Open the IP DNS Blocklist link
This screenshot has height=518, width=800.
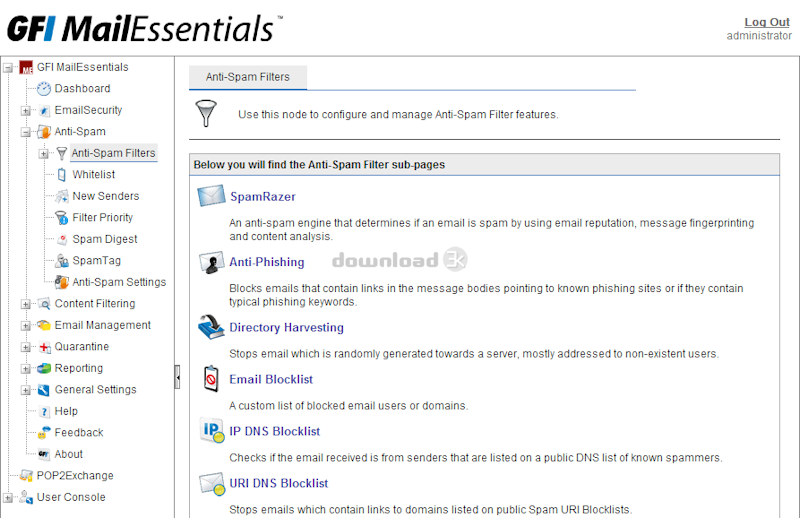click(x=274, y=431)
